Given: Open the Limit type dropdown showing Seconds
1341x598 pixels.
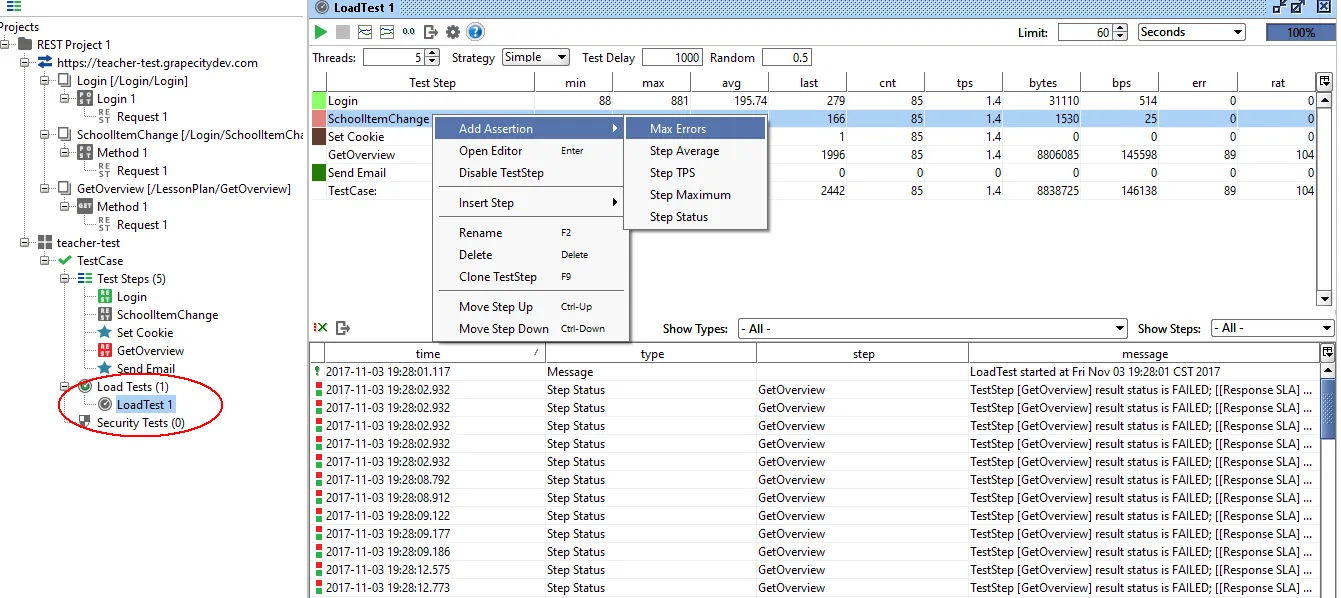Looking at the screenshot, I should click(x=1192, y=32).
